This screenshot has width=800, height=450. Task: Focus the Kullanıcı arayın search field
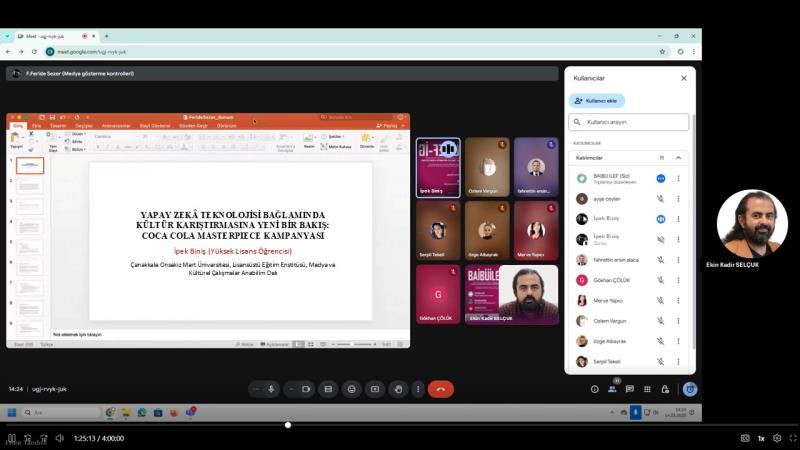[629, 122]
